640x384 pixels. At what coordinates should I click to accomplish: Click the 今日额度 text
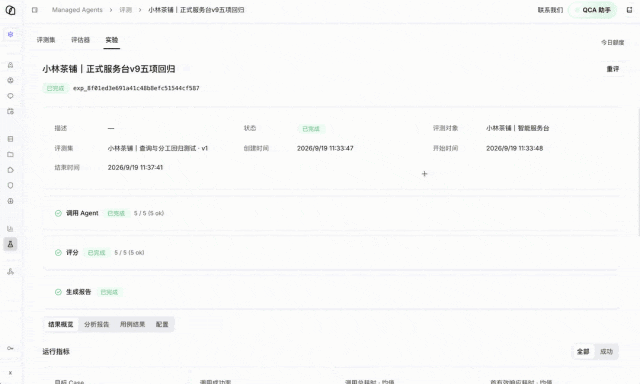[x=612, y=42]
